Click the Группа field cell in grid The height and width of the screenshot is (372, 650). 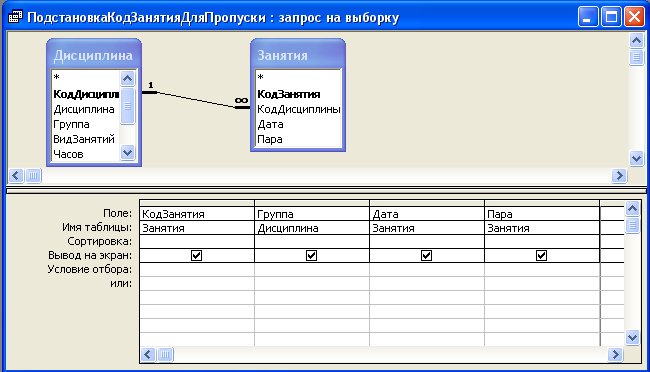coord(312,214)
